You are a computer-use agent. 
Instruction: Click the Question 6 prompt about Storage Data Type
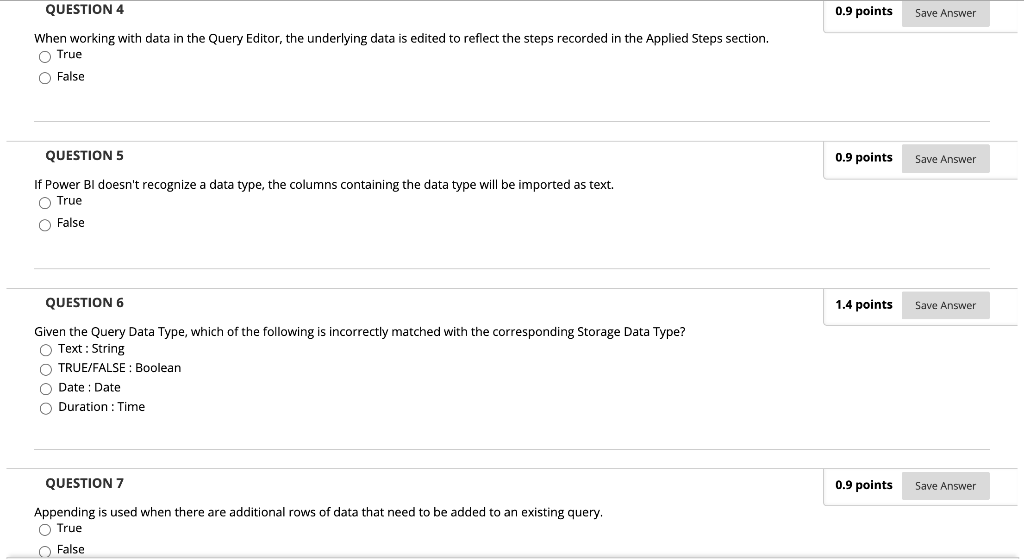360,332
